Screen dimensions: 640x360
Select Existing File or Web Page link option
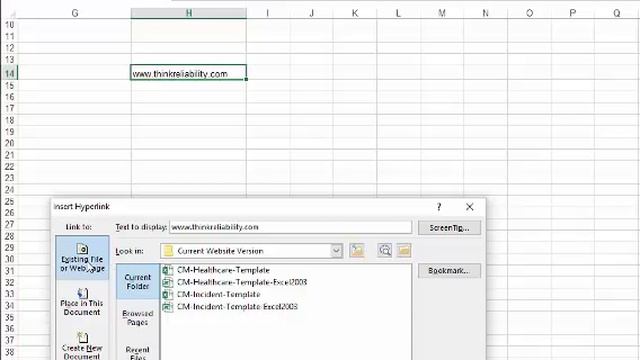pos(82,258)
